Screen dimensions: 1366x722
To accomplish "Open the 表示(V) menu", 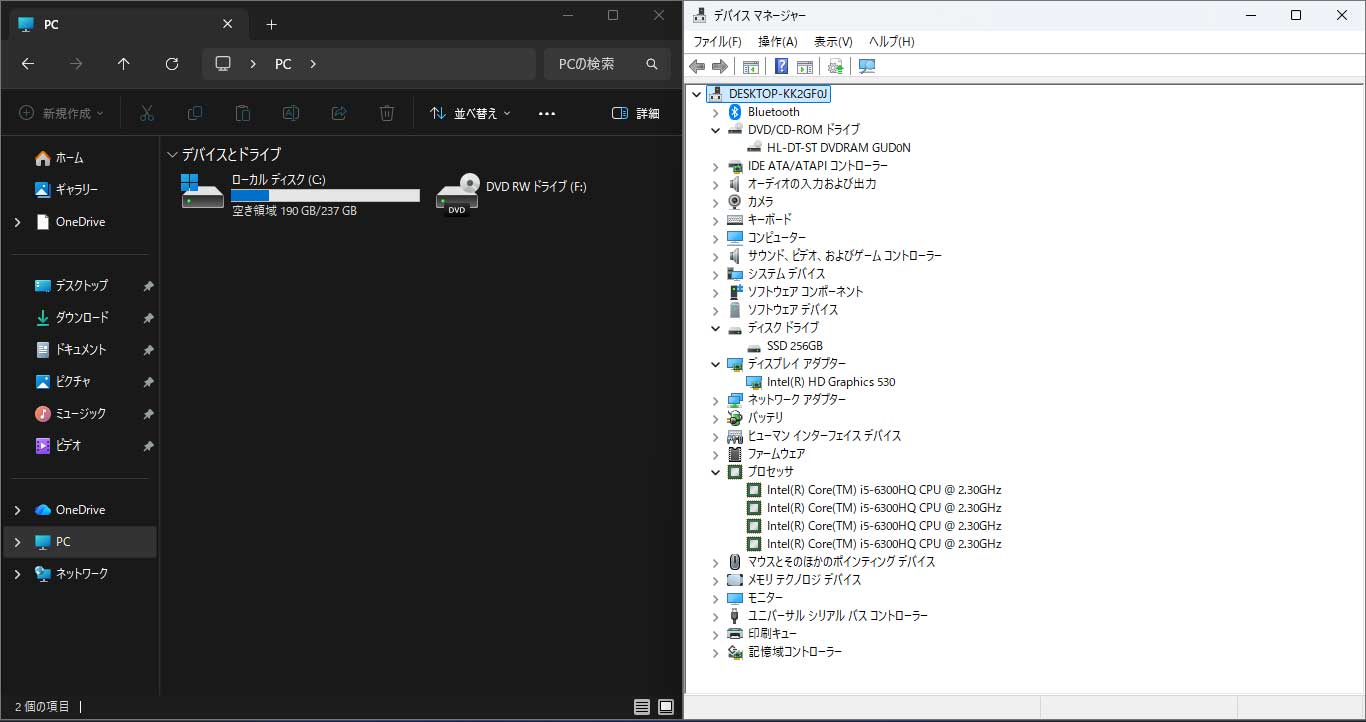I will tap(832, 42).
